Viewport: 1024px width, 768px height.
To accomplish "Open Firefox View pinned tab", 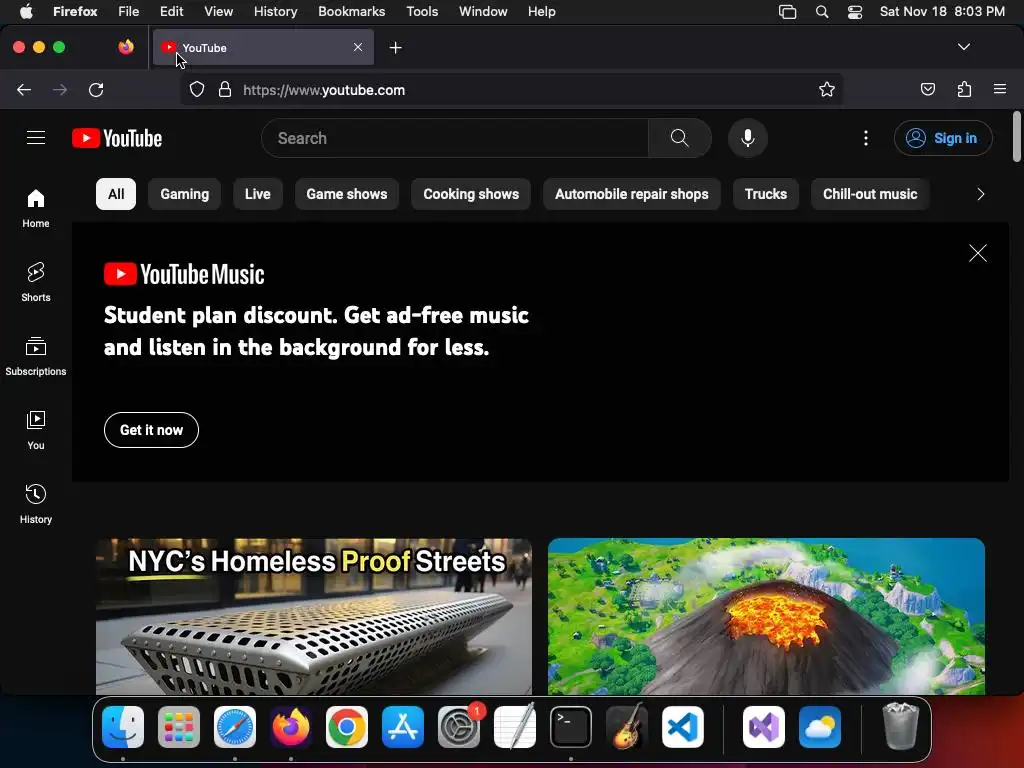I will click(x=126, y=47).
